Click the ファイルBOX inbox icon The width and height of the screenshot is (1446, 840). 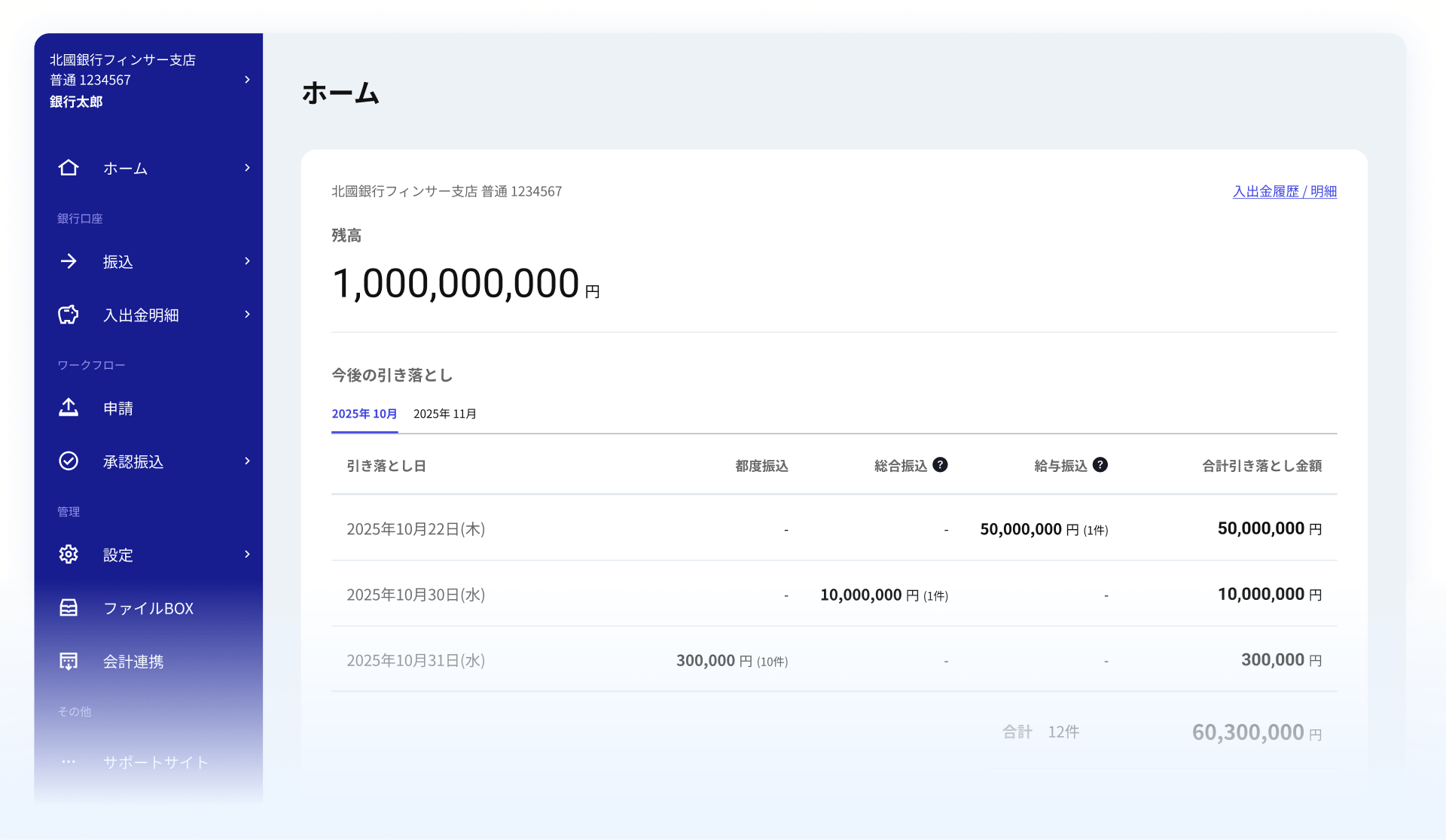pos(69,607)
